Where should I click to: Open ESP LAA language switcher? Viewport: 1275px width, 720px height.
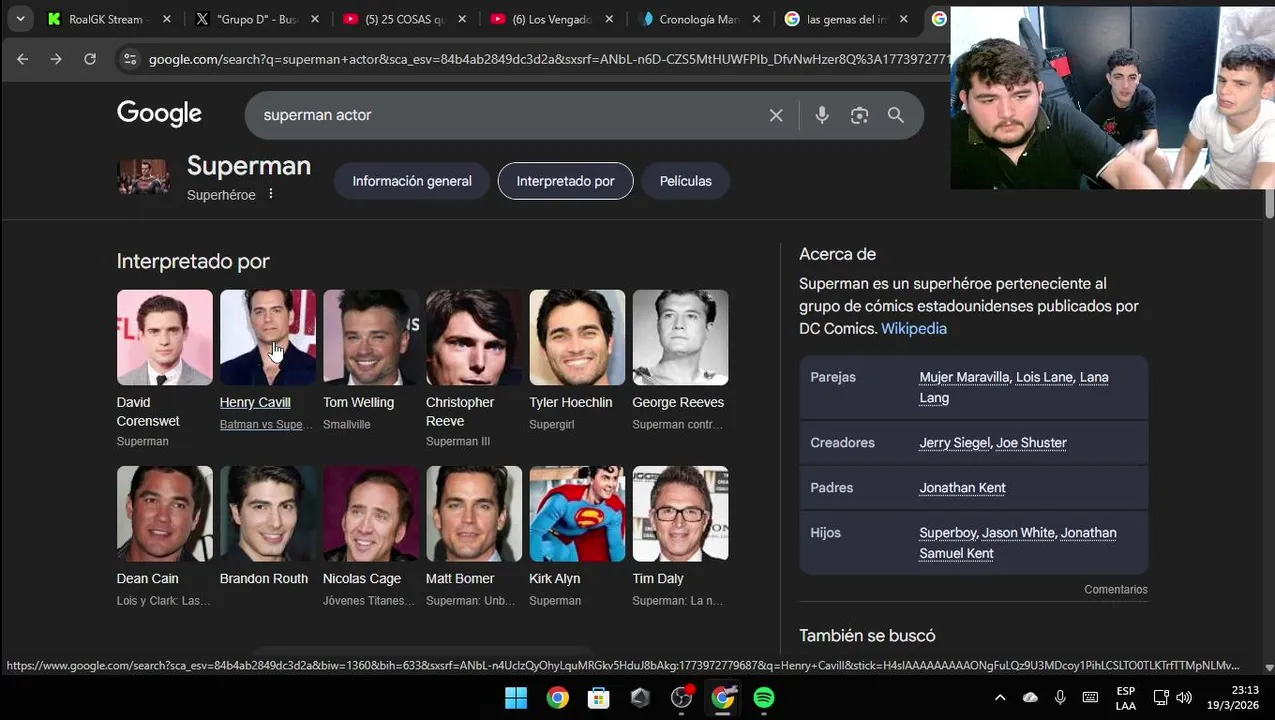point(1125,698)
